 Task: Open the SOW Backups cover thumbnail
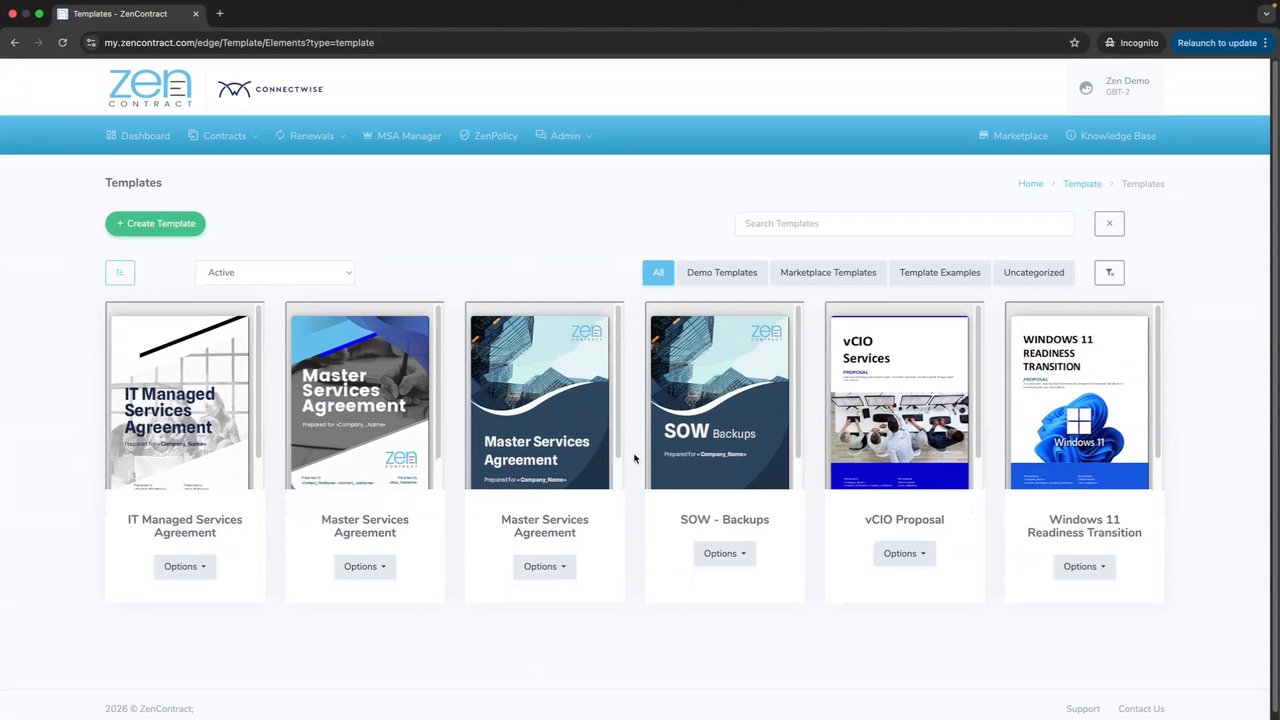click(720, 402)
